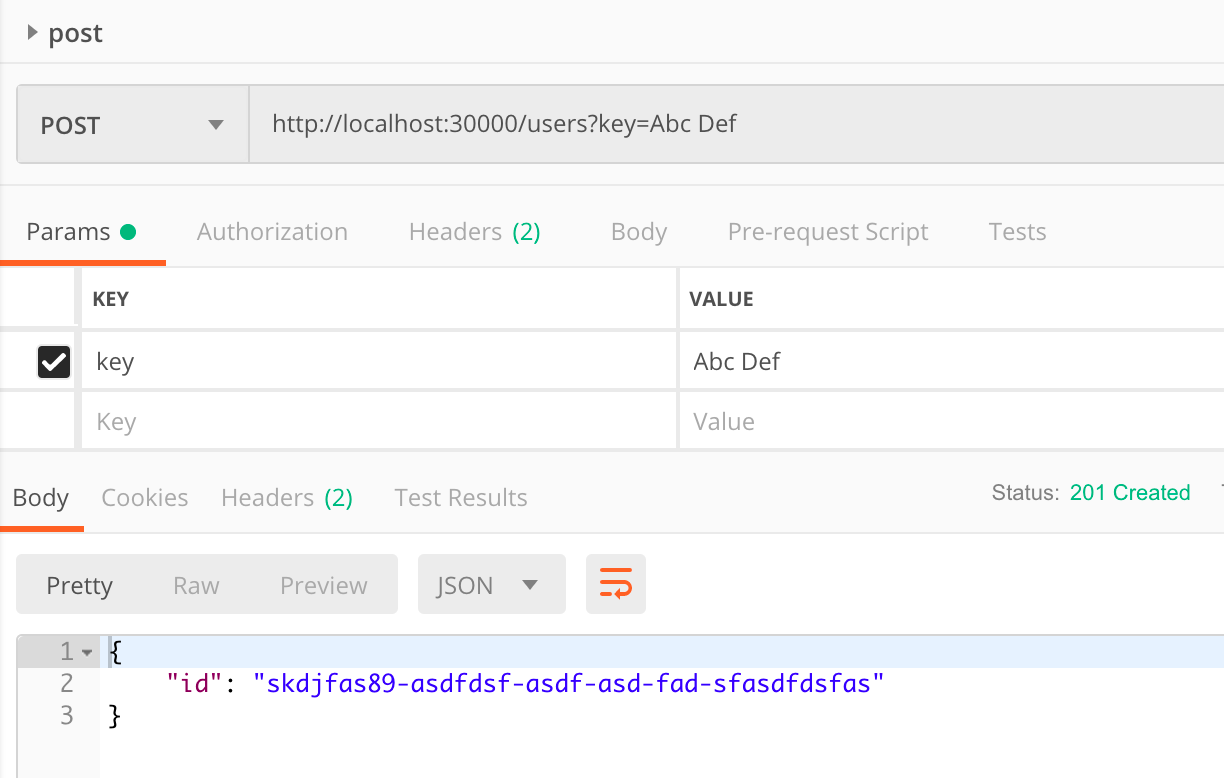Open the request Headers tab
1224x778 pixels.
tap(474, 231)
